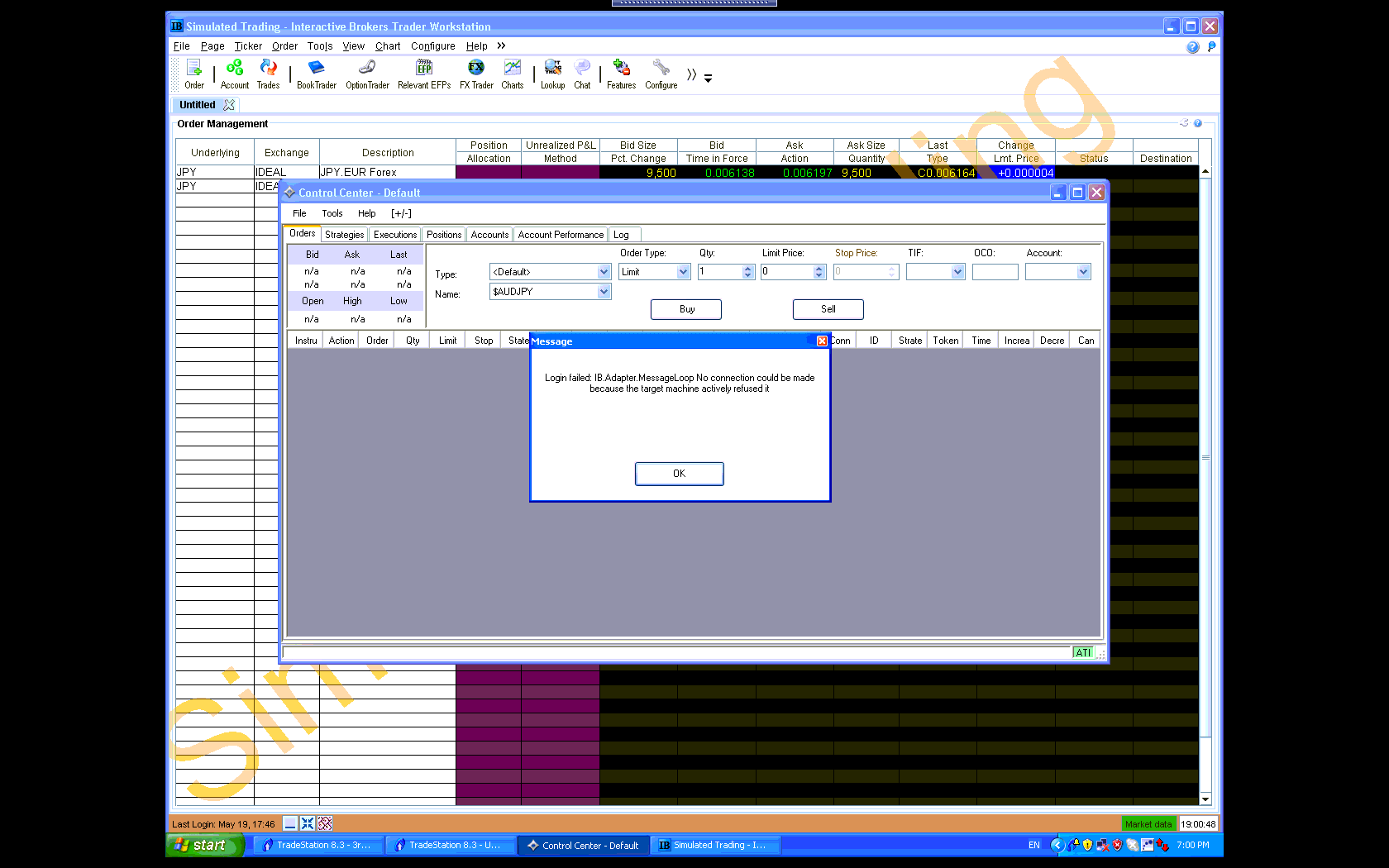This screenshot has height=868, width=1389.
Task: Click the Limit Price input field
Action: (x=786, y=272)
